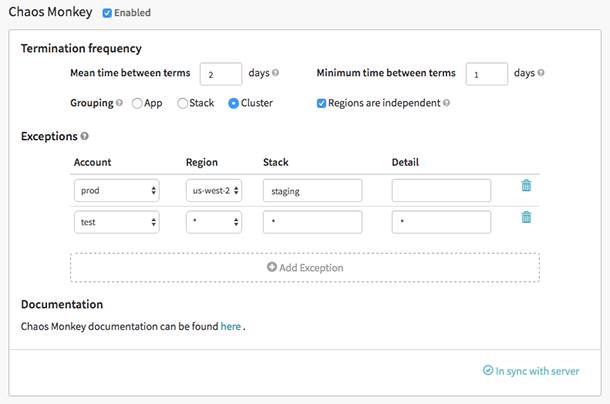Select the App grouping radio button

click(x=137, y=102)
